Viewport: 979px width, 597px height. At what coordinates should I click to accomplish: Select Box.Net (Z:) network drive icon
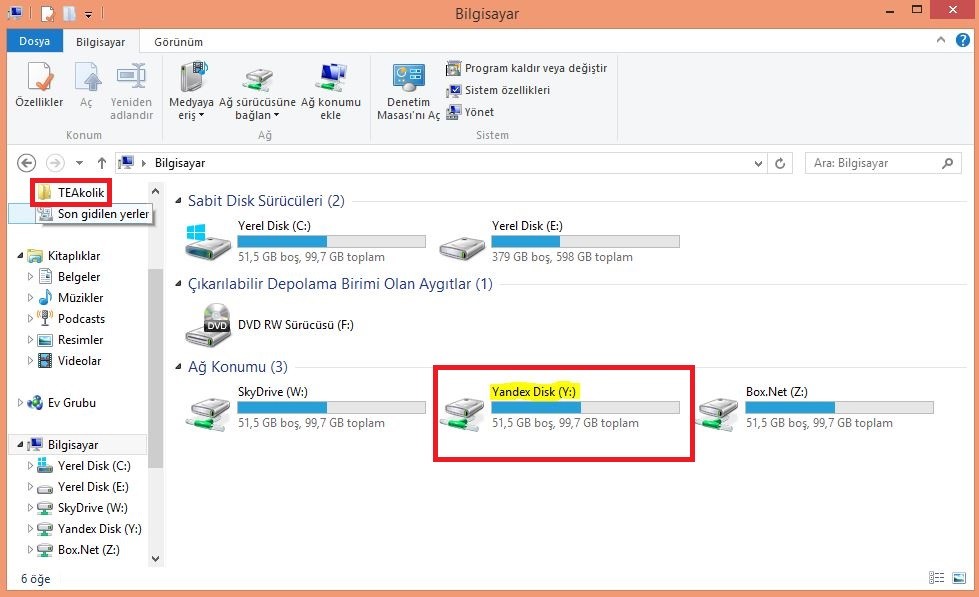click(x=717, y=413)
